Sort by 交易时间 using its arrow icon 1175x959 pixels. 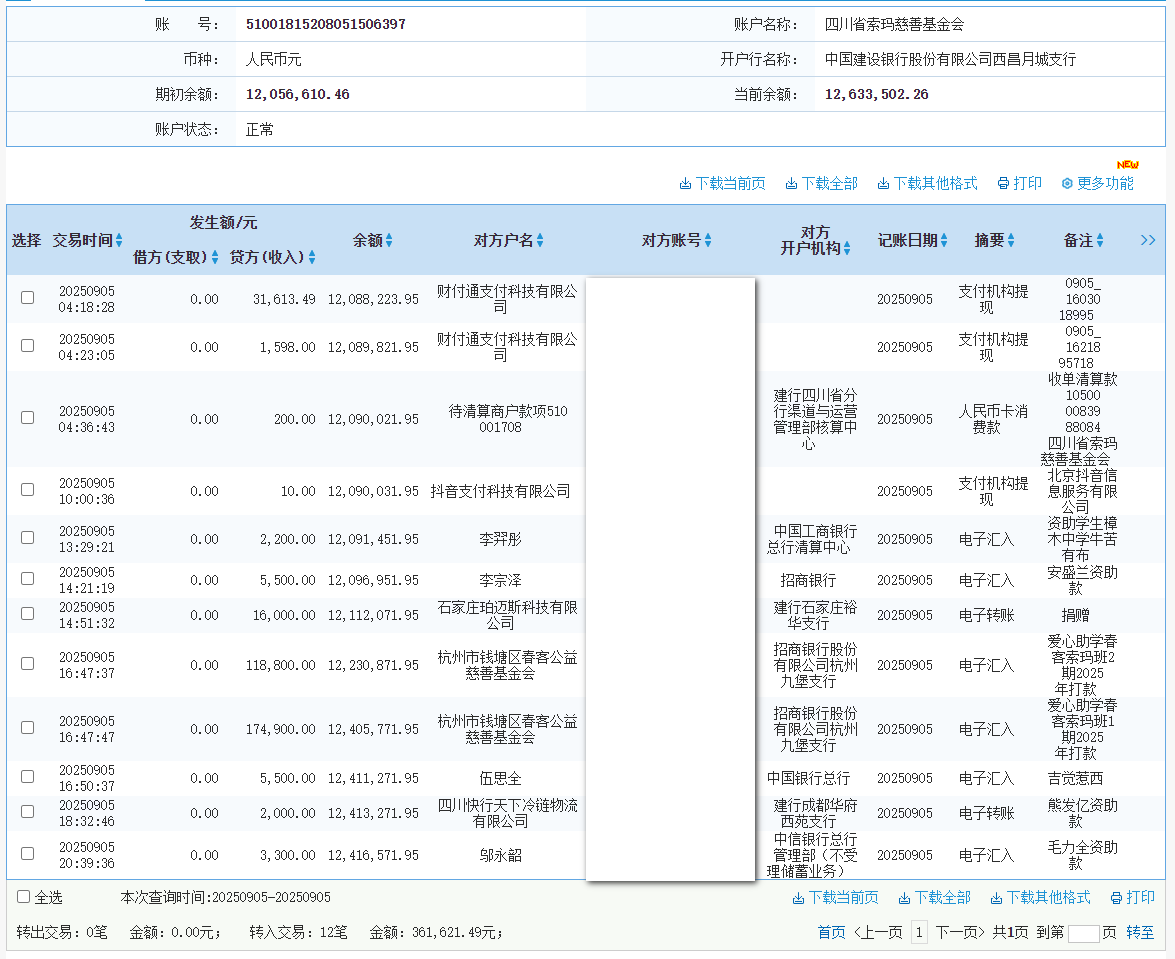[x=119, y=241]
